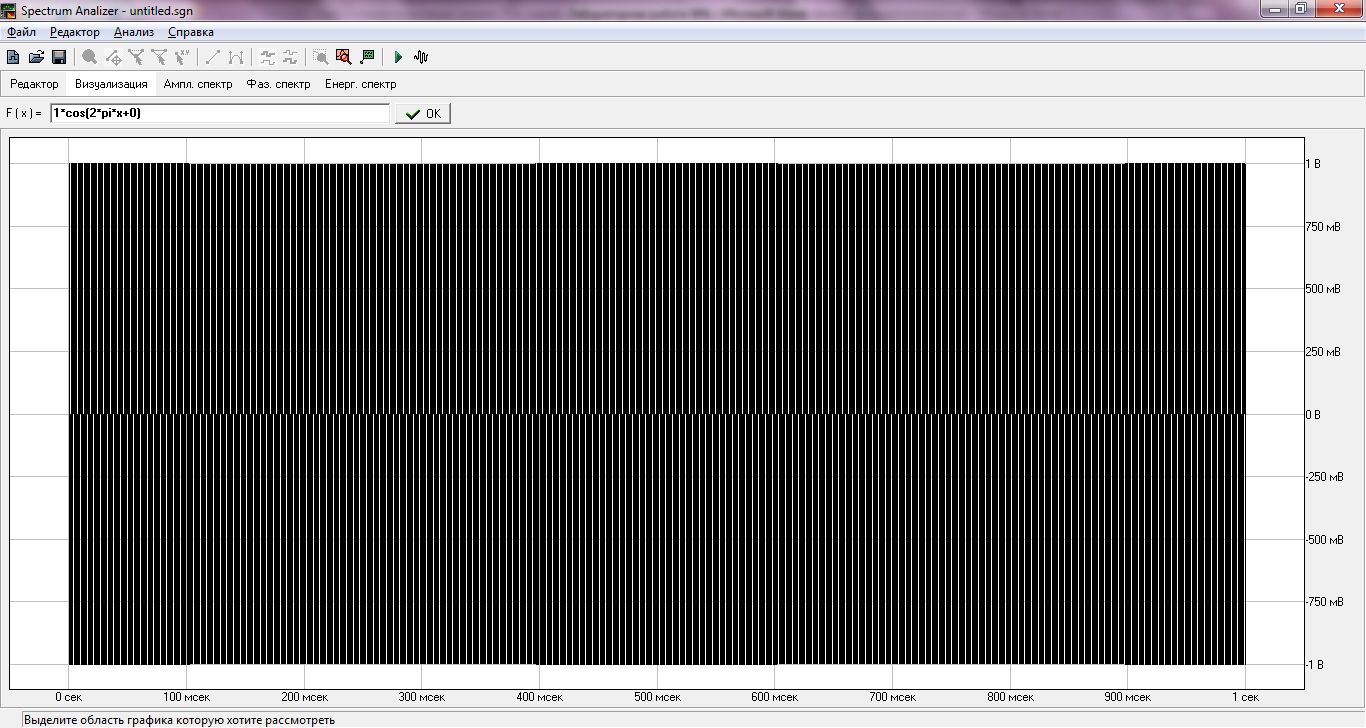Viewport: 1366px width, 728px height.
Task: Select the straight line drawing tool
Action: pyautogui.click(x=213, y=57)
